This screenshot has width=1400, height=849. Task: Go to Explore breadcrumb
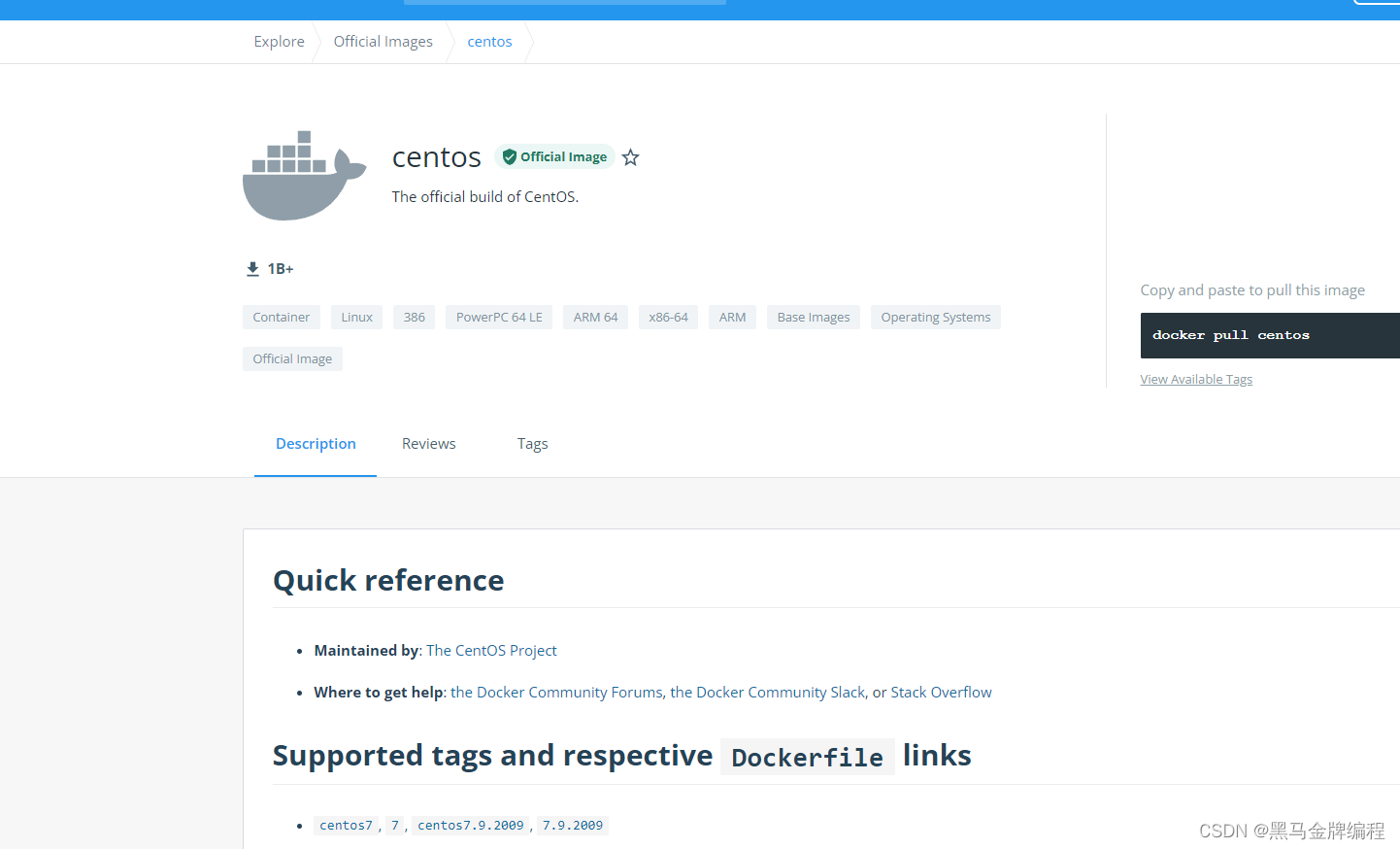[279, 42]
